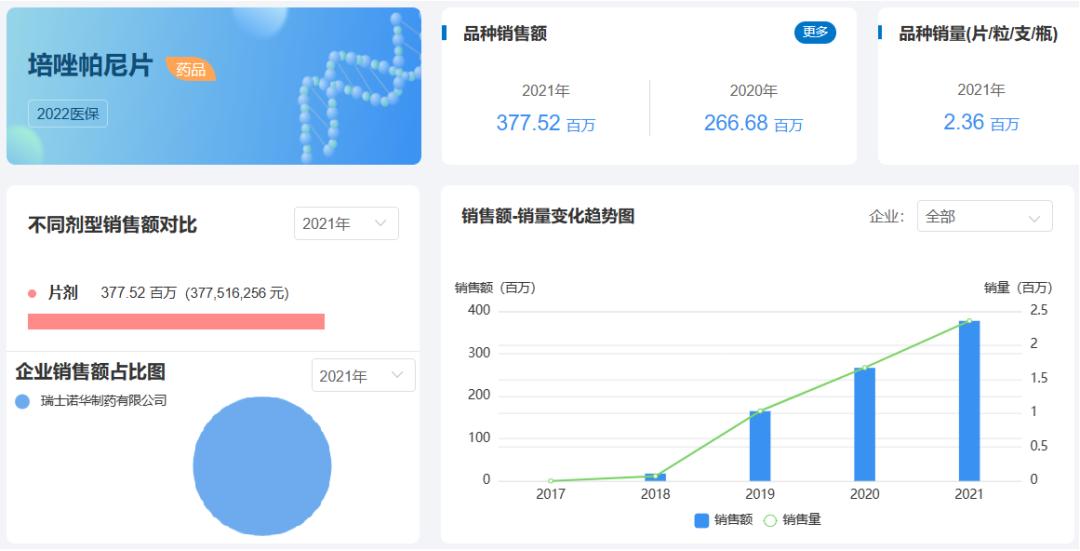The height and width of the screenshot is (551, 1080).
Task: Click the 377,516,256 元 amount text
Action: tap(237, 293)
